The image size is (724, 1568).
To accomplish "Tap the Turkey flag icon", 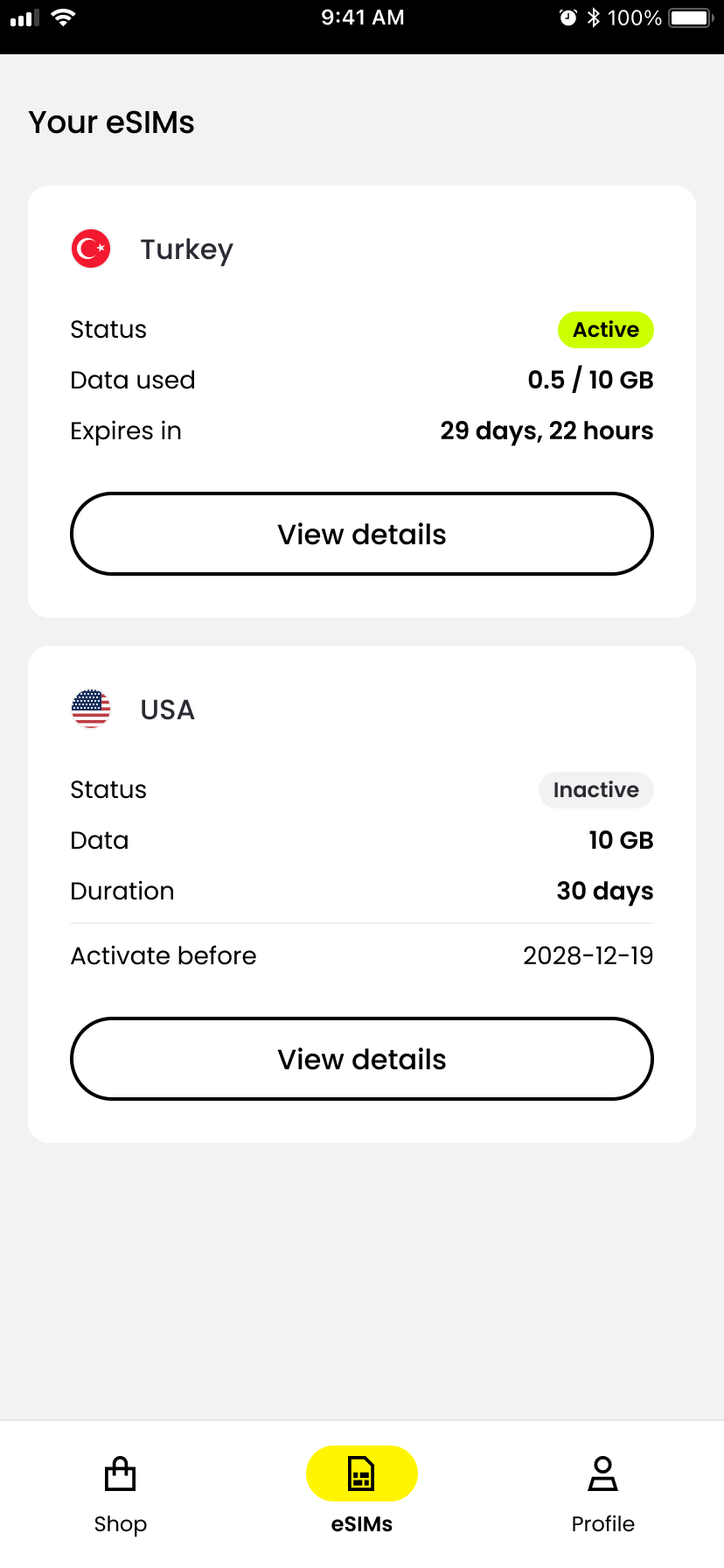I will tap(91, 249).
